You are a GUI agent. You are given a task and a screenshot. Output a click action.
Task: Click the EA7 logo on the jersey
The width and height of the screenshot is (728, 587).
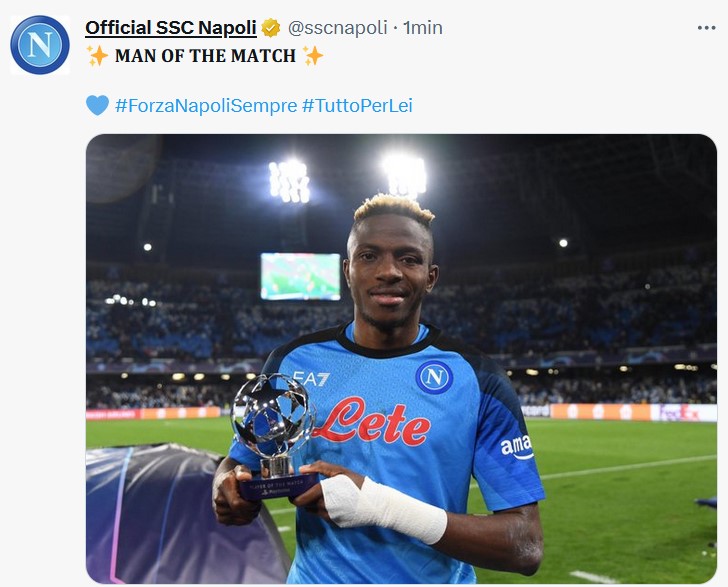311,379
